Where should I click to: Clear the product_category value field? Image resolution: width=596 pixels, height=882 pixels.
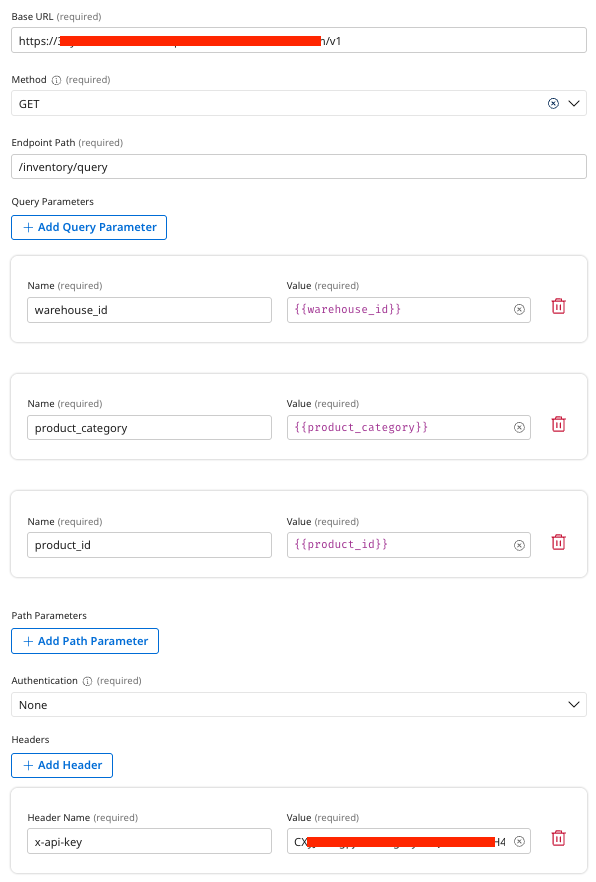519,427
